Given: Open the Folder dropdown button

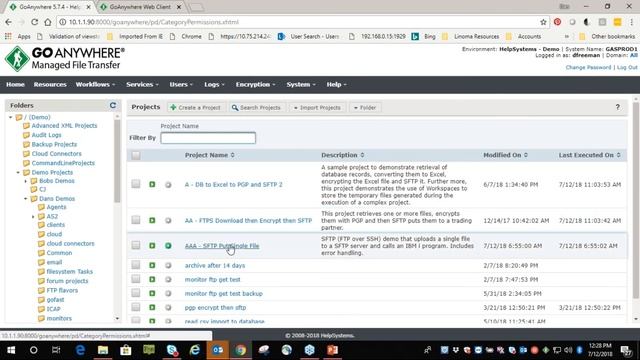Looking at the screenshot, I should 365,108.
